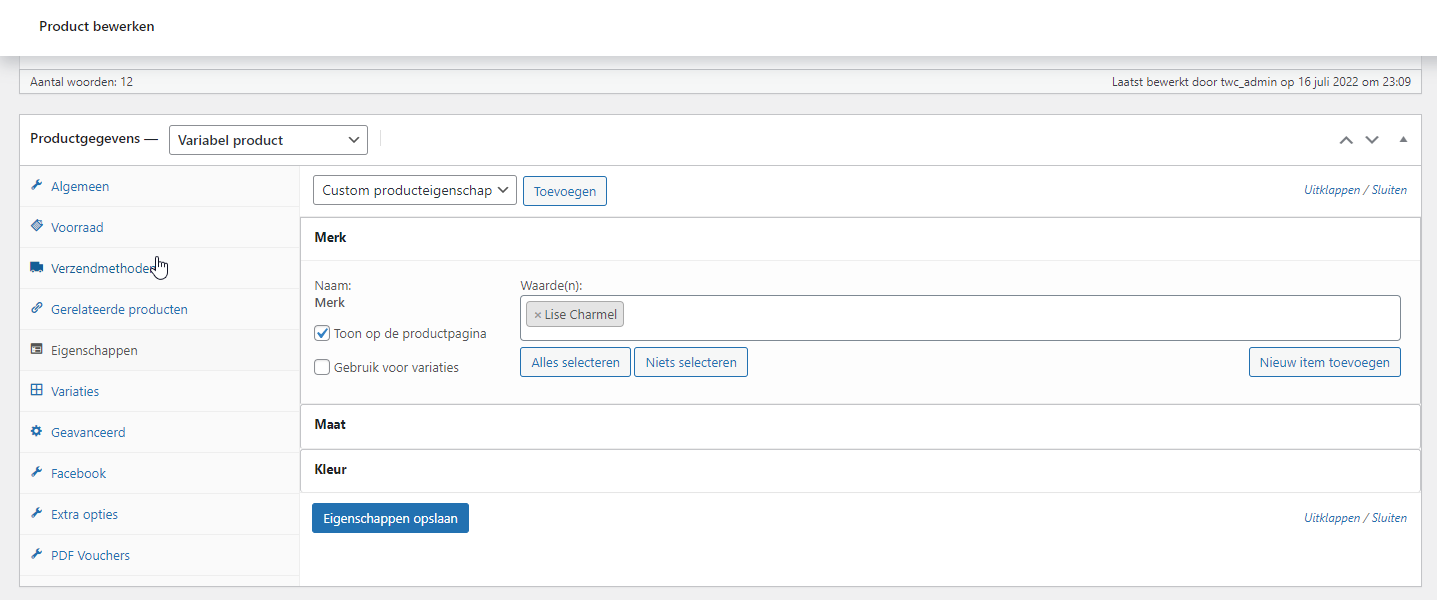Click the gear icon beside Geavanceerd
1437x600 pixels.
tap(37, 432)
